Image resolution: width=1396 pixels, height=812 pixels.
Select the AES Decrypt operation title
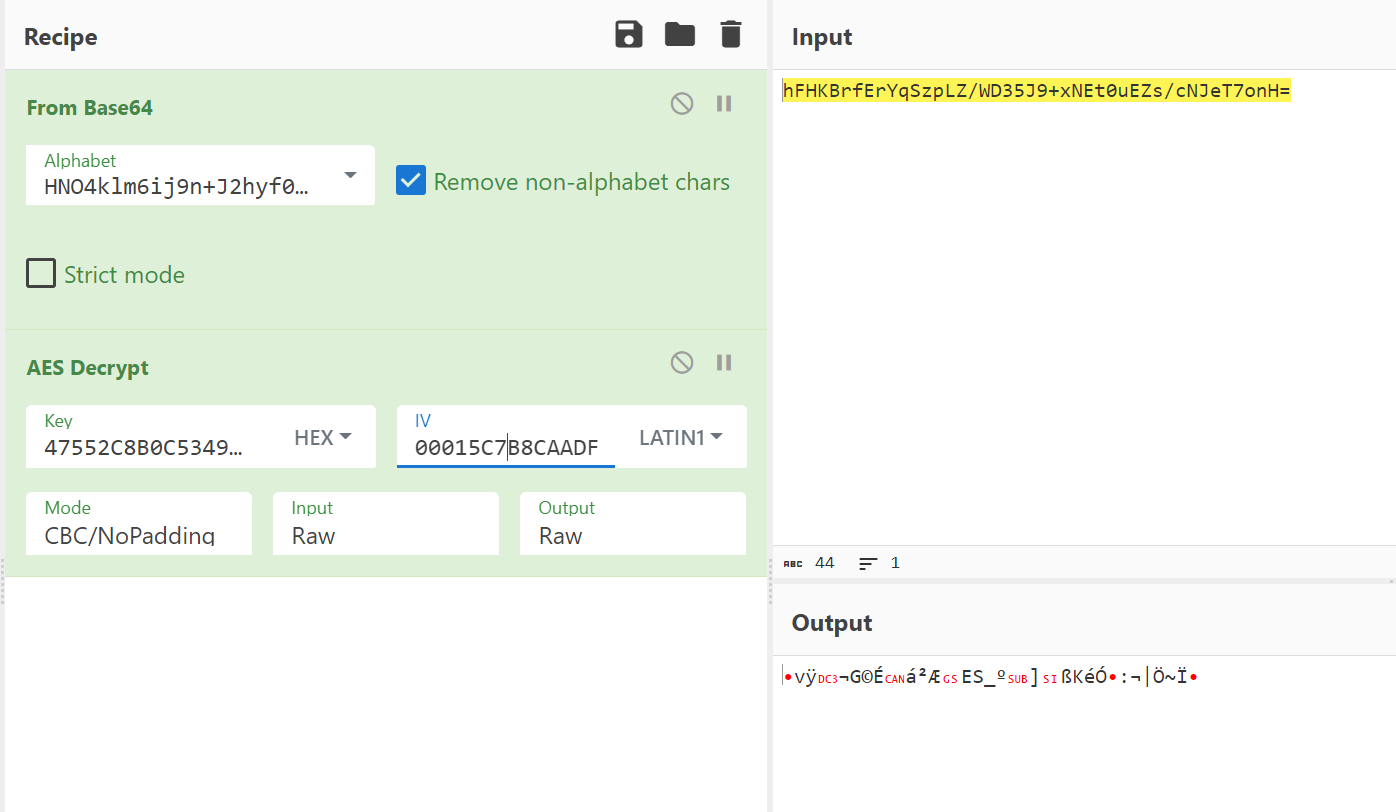coord(88,368)
